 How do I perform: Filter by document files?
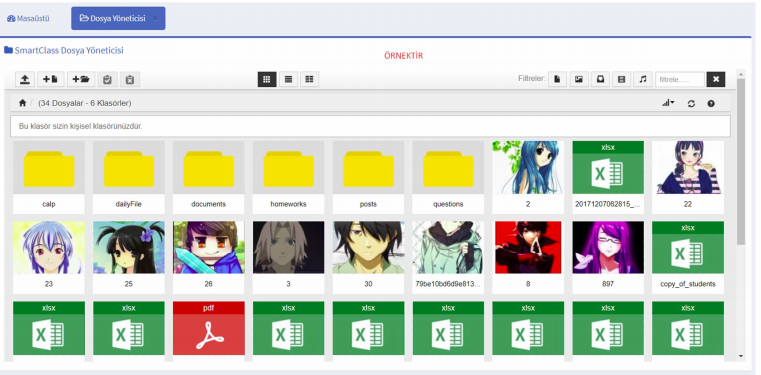[x=558, y=80]
